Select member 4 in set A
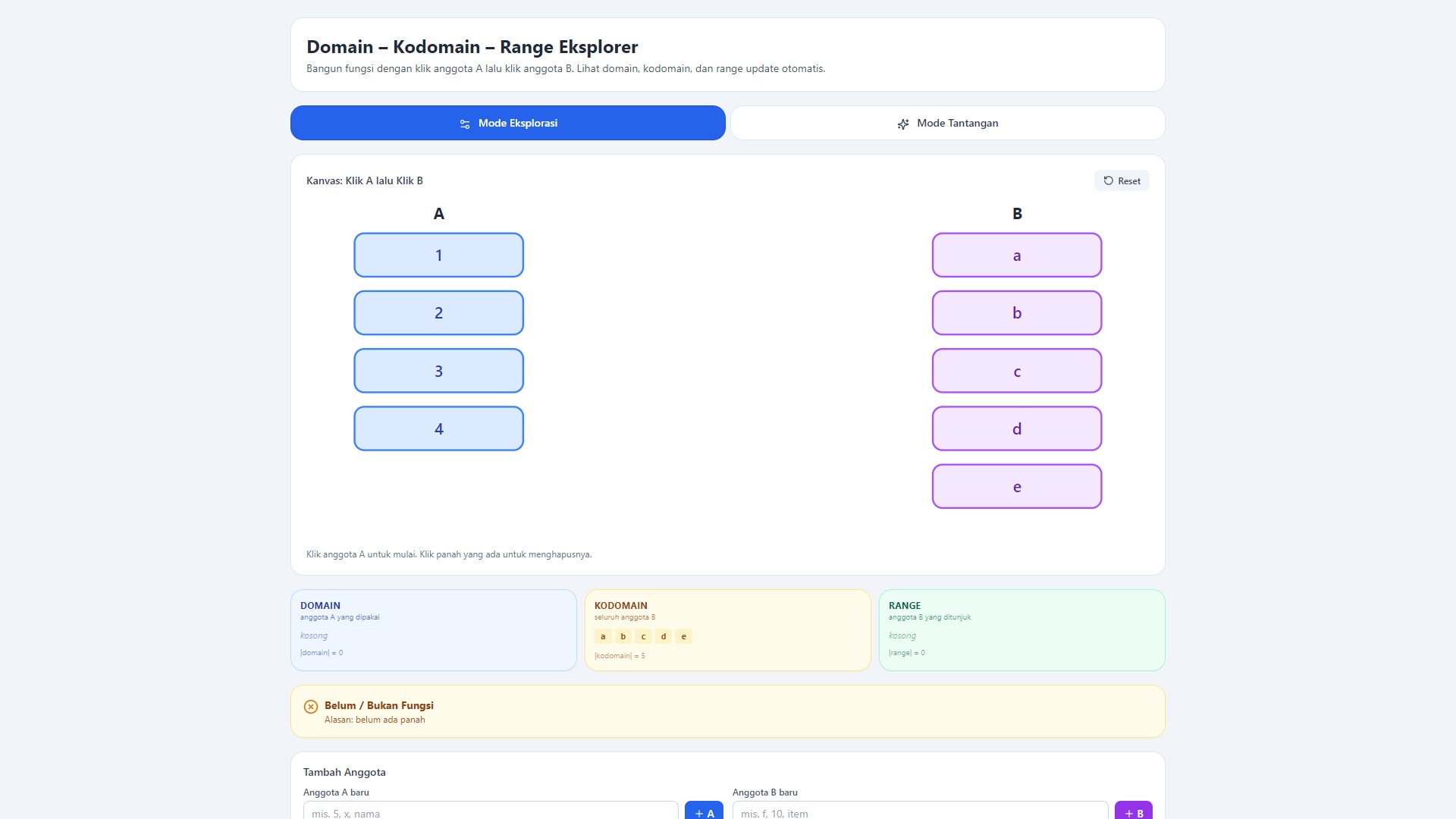Viewport: 1456px width, 819px height. click(x=438, y=428)
